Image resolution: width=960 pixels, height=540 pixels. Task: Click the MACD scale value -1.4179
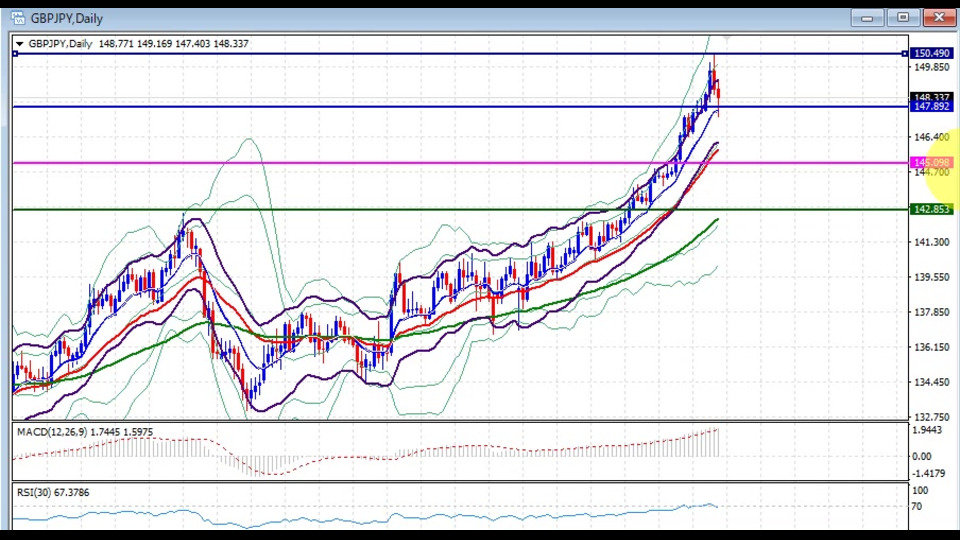(x=928, y=473)
